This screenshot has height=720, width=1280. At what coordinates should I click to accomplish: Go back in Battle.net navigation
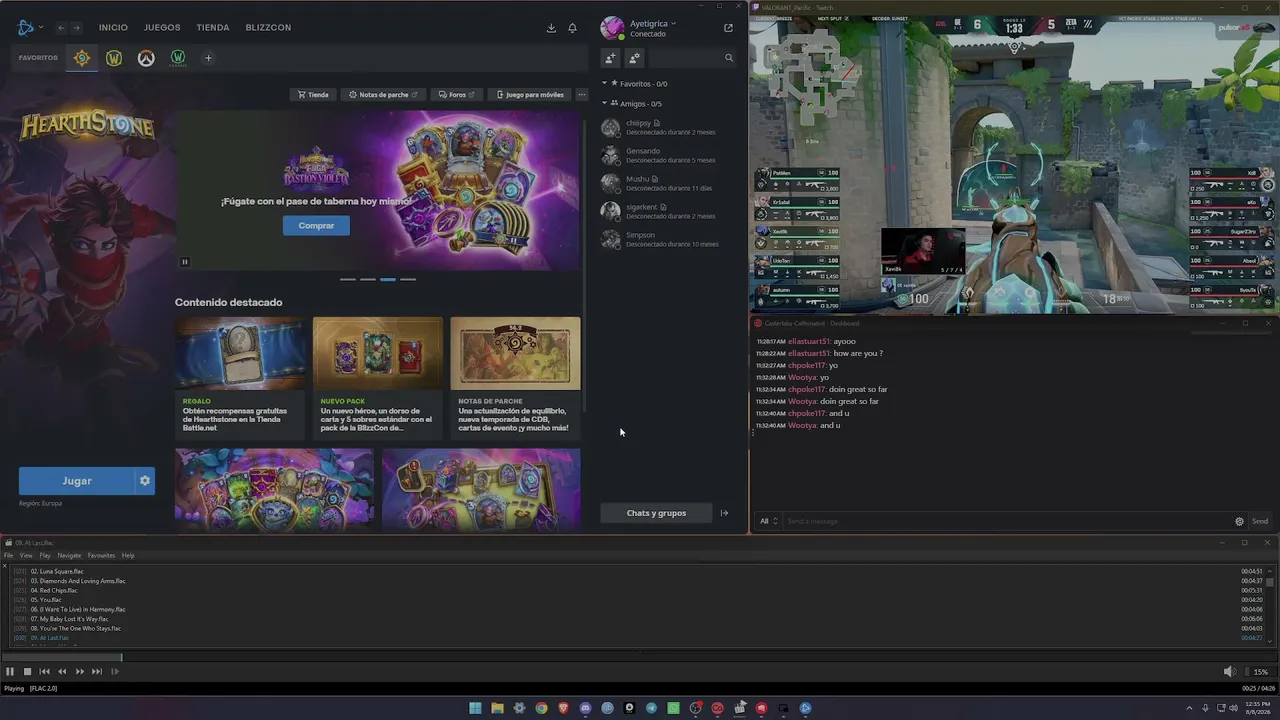[62, 28]
